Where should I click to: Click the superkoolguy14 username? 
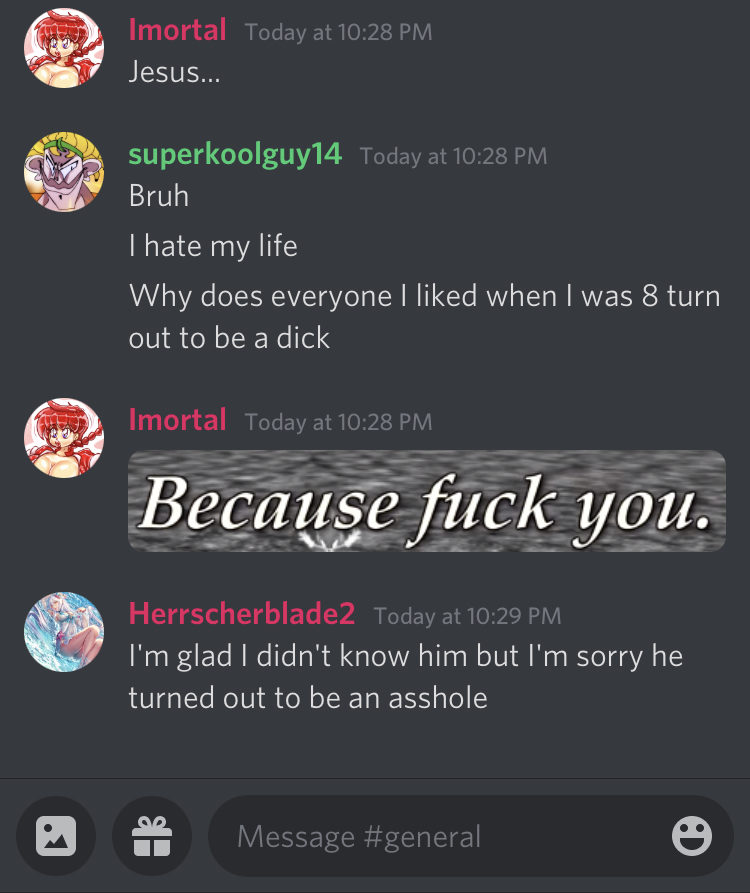point(235,154)
